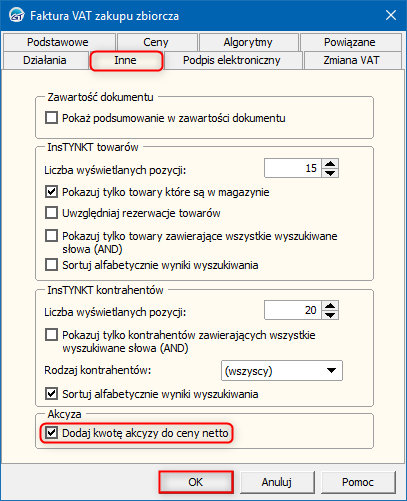Viewport: 407px width, 501px height.
Task: Open the Algorytmy tab
Action: 248,42
